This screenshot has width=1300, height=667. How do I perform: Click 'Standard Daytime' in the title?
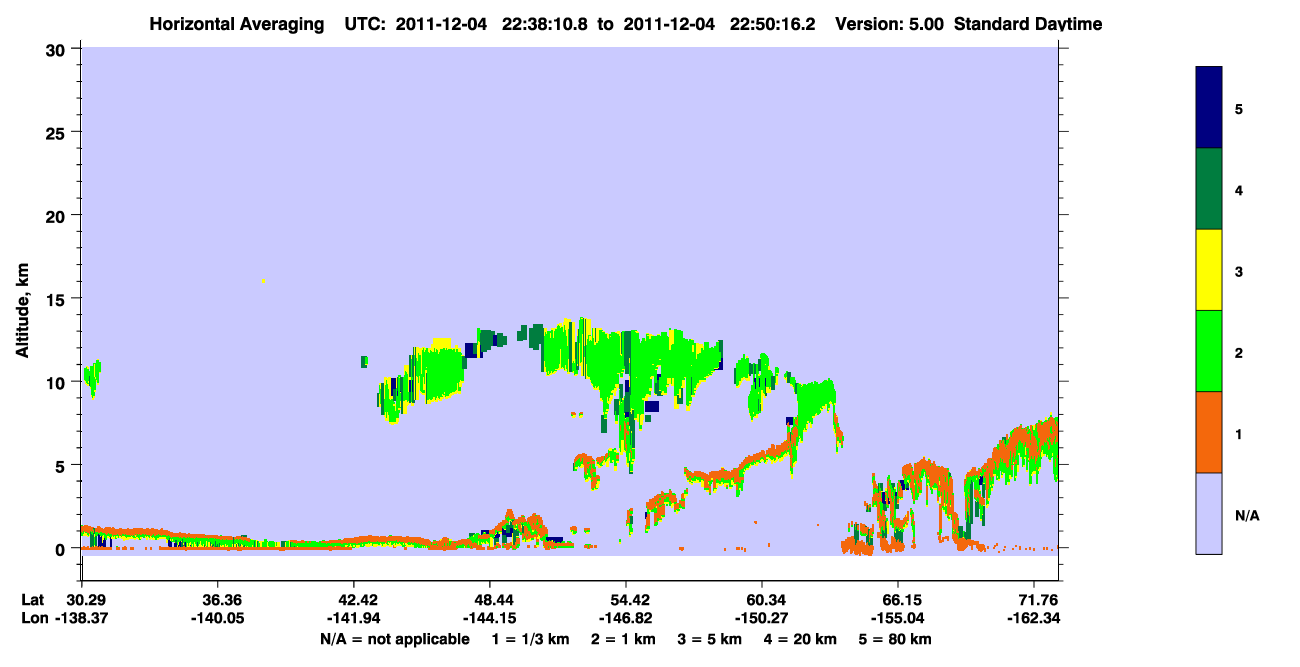(1028, 24)
